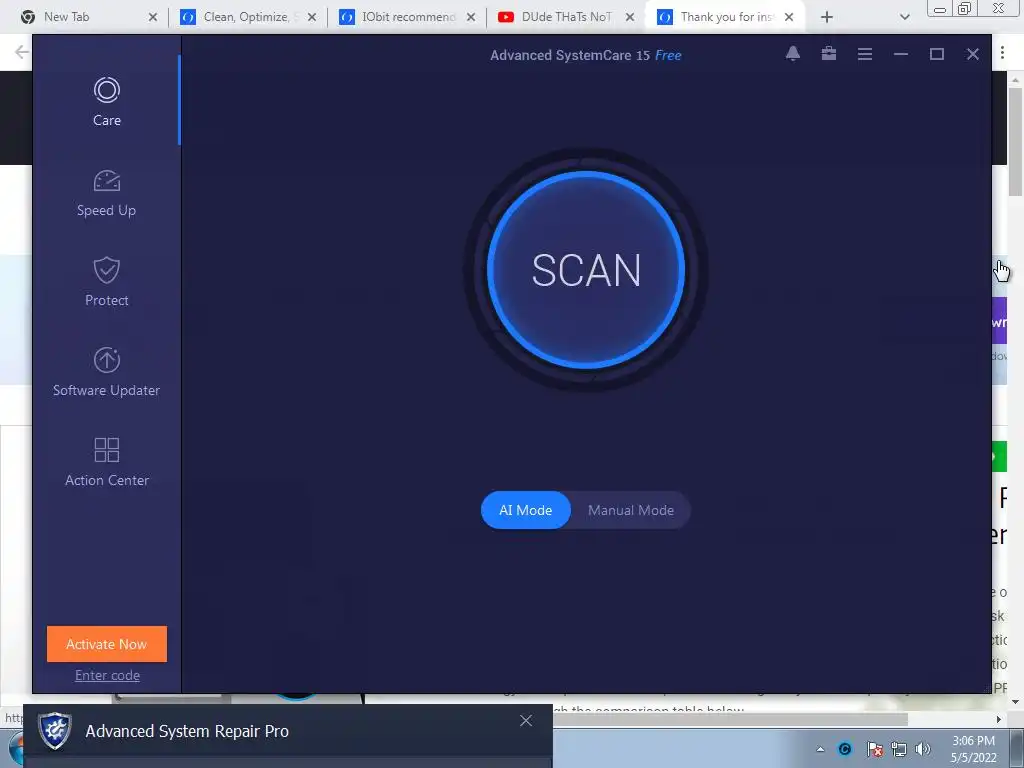Open the Care section in sidebar

click(x=106, y=101)
